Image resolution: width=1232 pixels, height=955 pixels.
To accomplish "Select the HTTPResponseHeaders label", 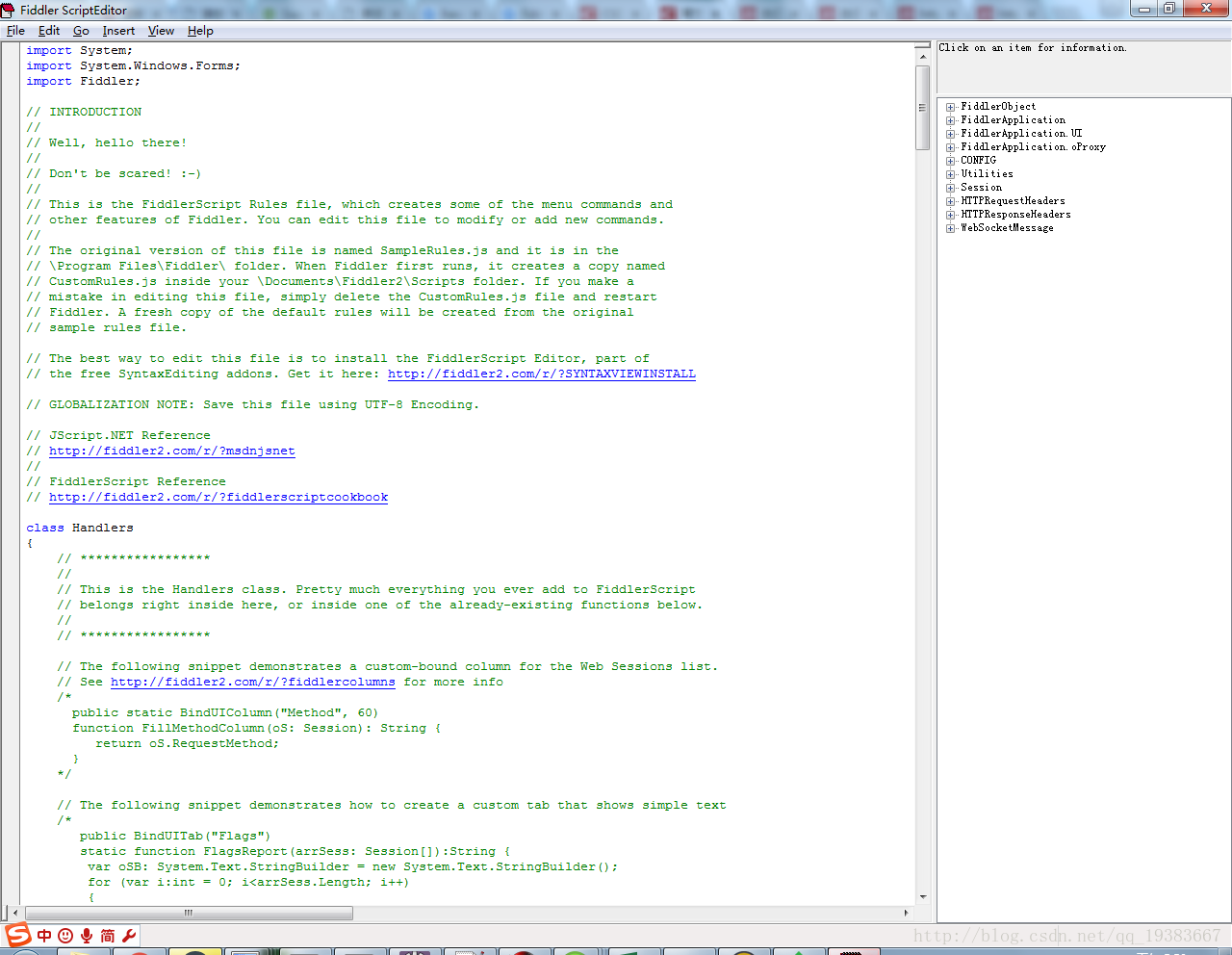I will pyautogui.click(x=1015, y=215).
